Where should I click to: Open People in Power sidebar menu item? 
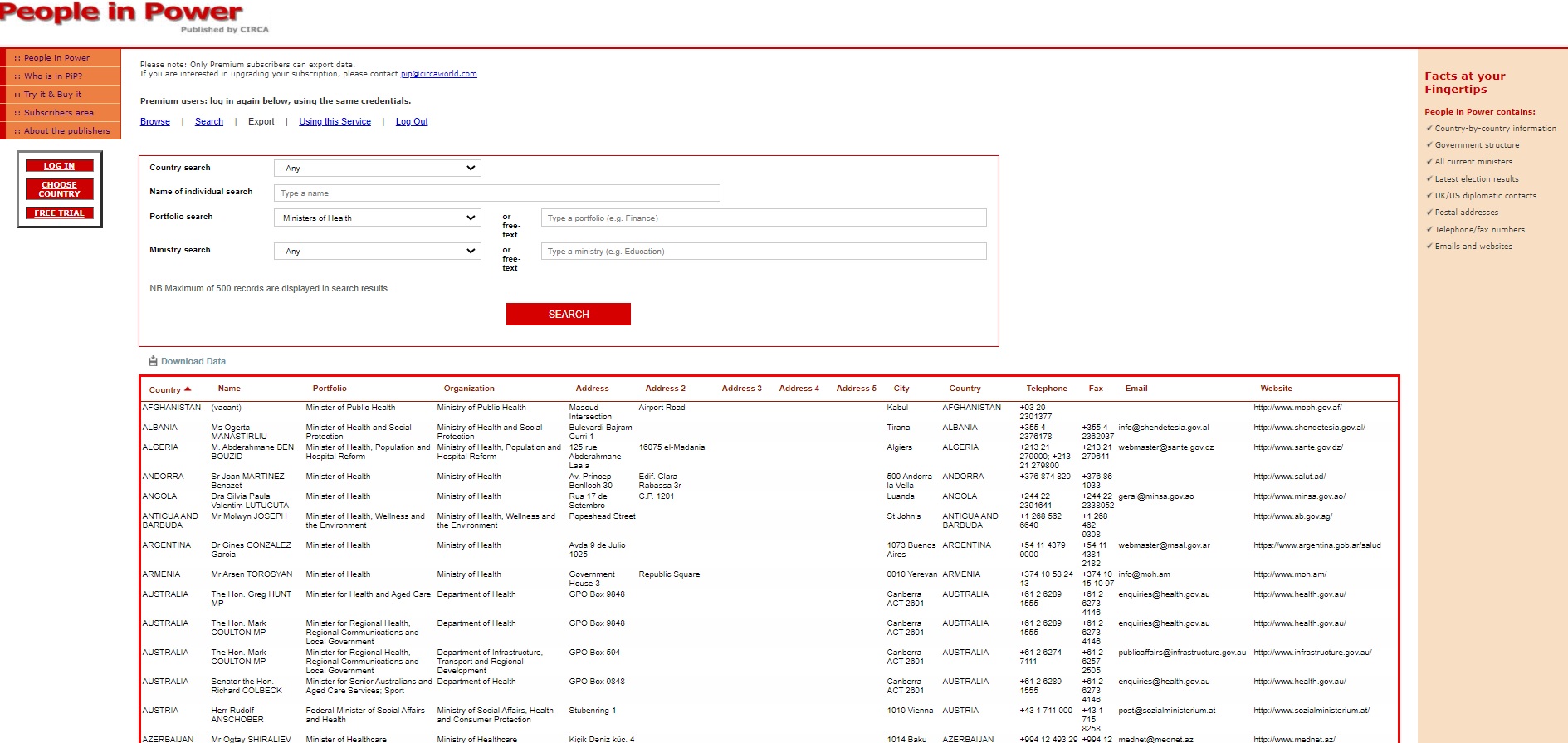[x=62, y=58]
